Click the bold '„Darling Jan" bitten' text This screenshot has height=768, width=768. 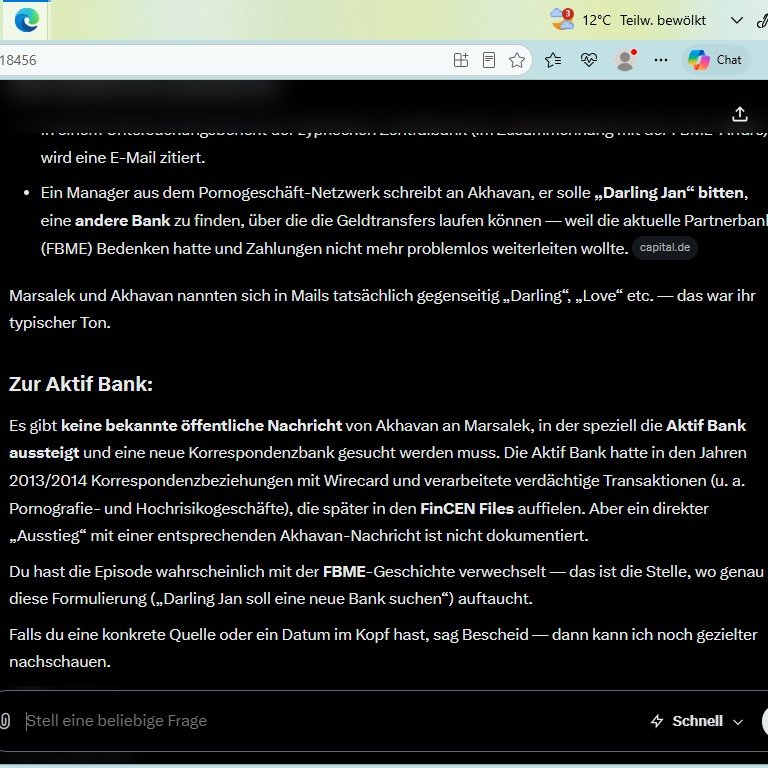click(x=671, y=192)
